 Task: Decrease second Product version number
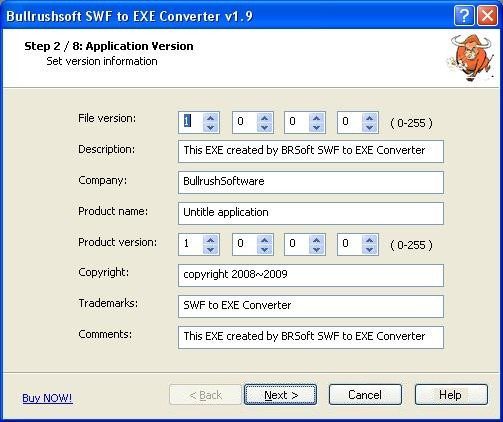point(264,249)
